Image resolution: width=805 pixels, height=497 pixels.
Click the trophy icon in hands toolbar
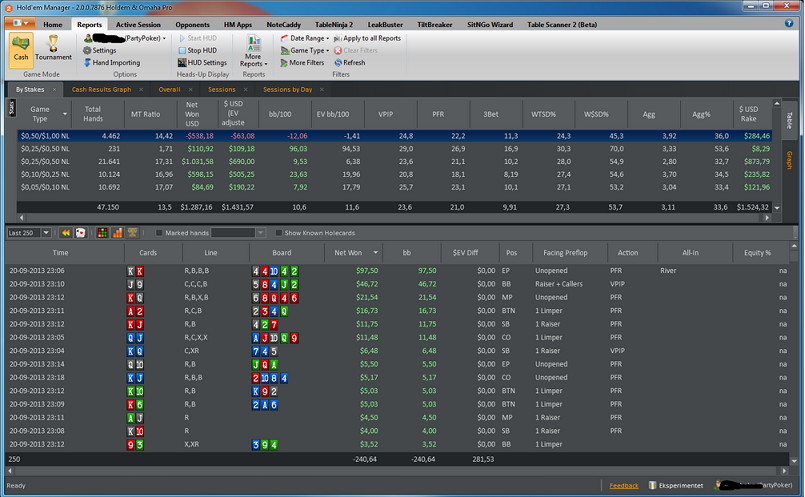[x=132, y=233]
